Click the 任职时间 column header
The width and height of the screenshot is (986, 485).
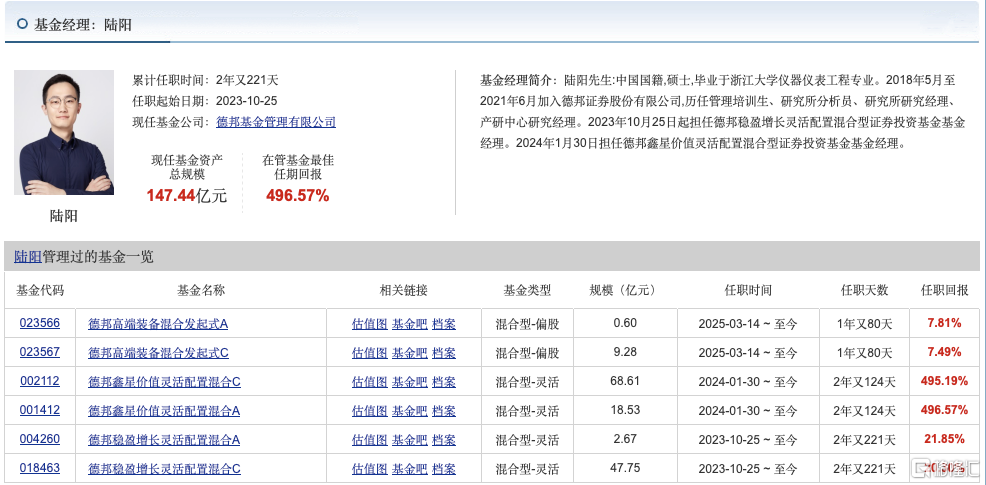pyautogui.click(x=748, y=290)
